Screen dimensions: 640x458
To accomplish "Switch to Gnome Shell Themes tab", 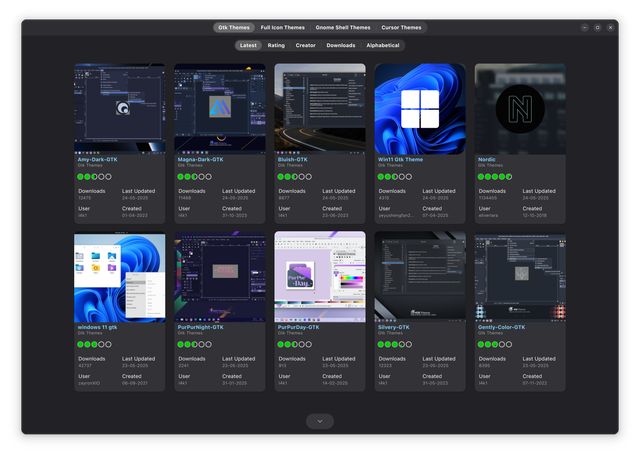I will (343, 27).
